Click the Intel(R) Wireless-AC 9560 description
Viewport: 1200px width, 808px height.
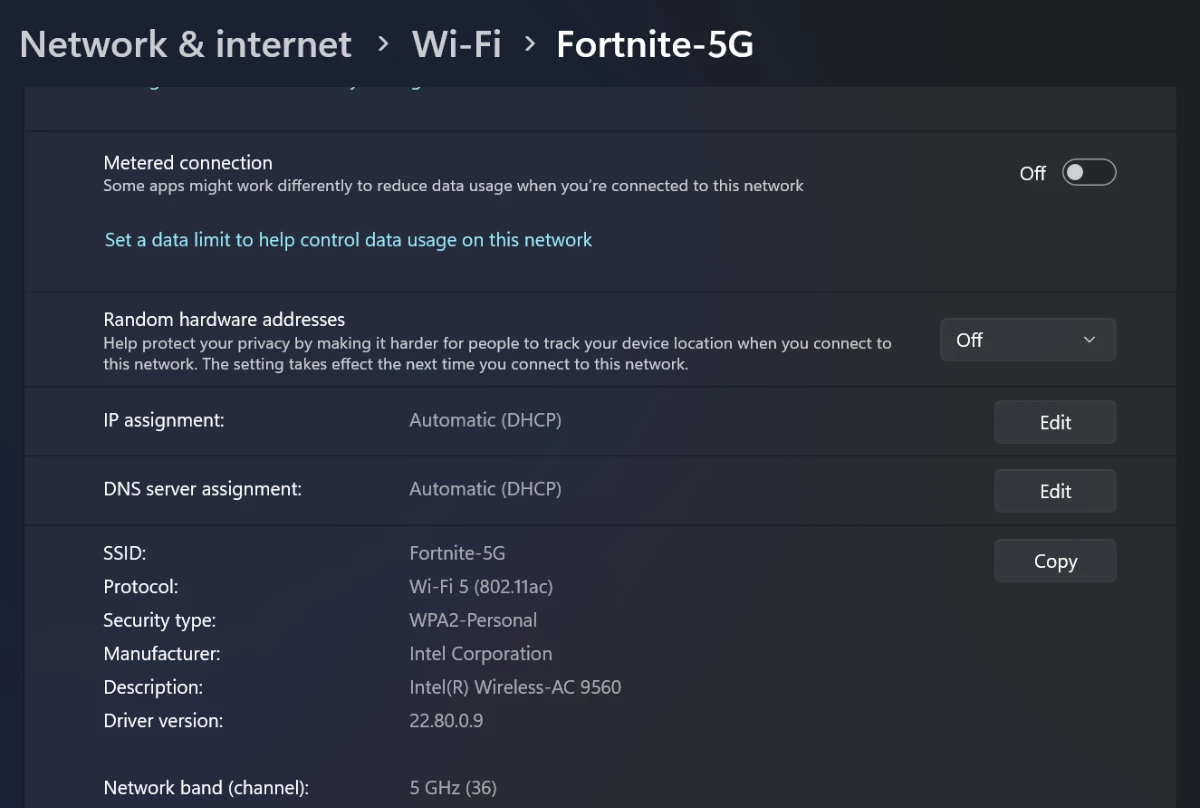click(x=515, y=687)
